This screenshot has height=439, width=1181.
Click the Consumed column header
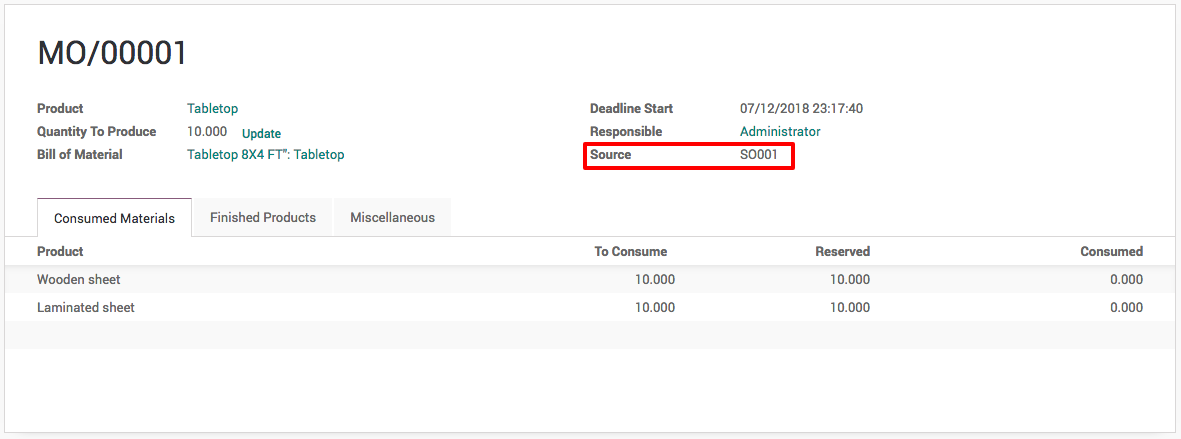click(x=1111, y=251)
